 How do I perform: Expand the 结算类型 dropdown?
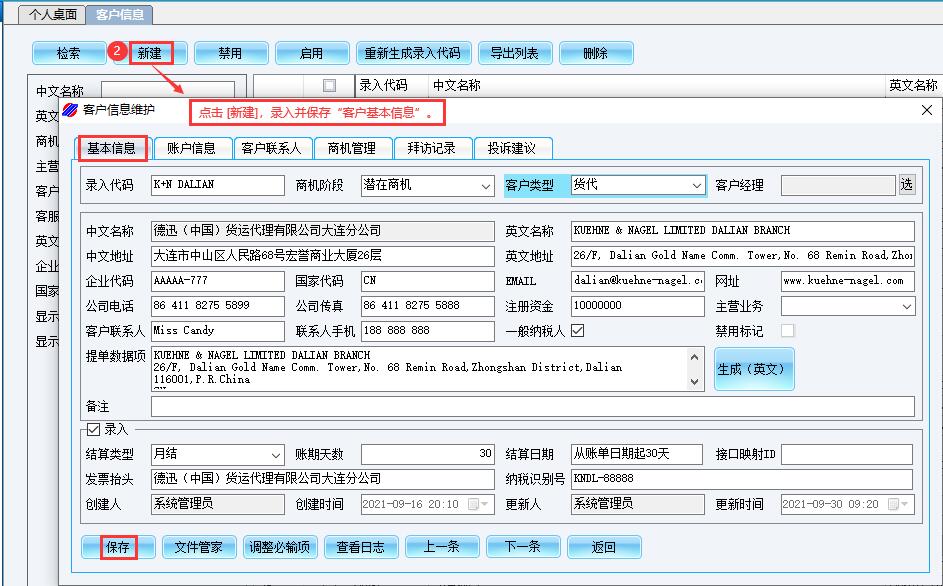coord(276,454)
